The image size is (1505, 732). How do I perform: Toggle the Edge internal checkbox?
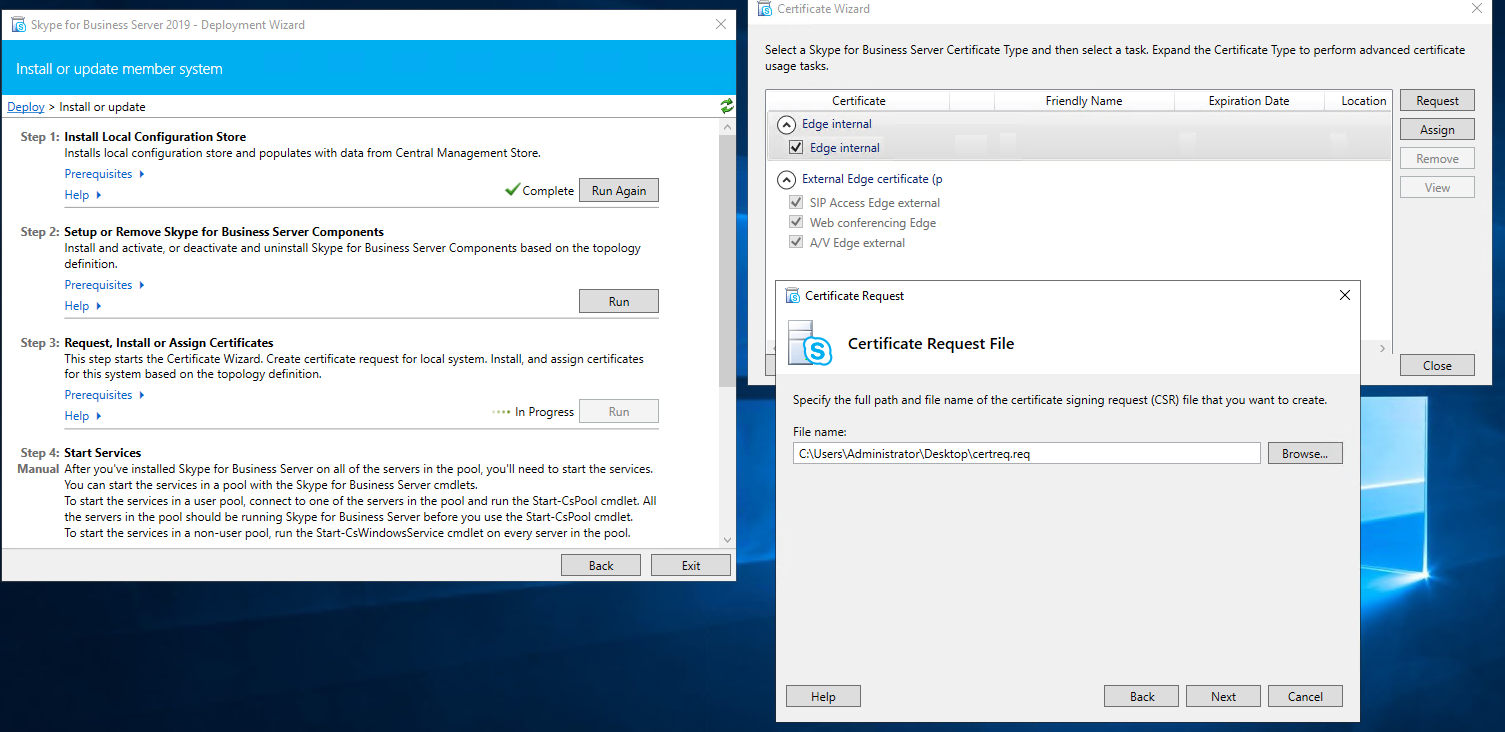[x=796, y=148]
